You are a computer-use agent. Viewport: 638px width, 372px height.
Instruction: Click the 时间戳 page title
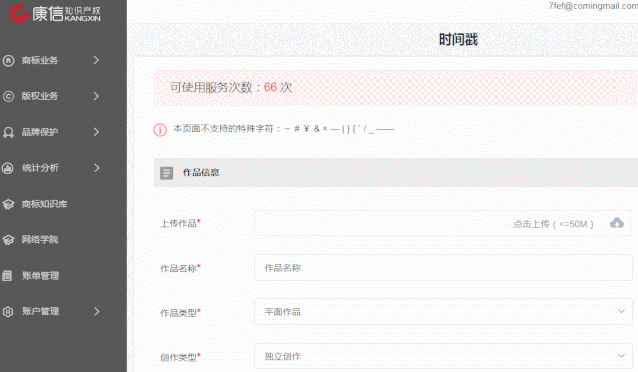pyautogui.click(x=458, y=40)
